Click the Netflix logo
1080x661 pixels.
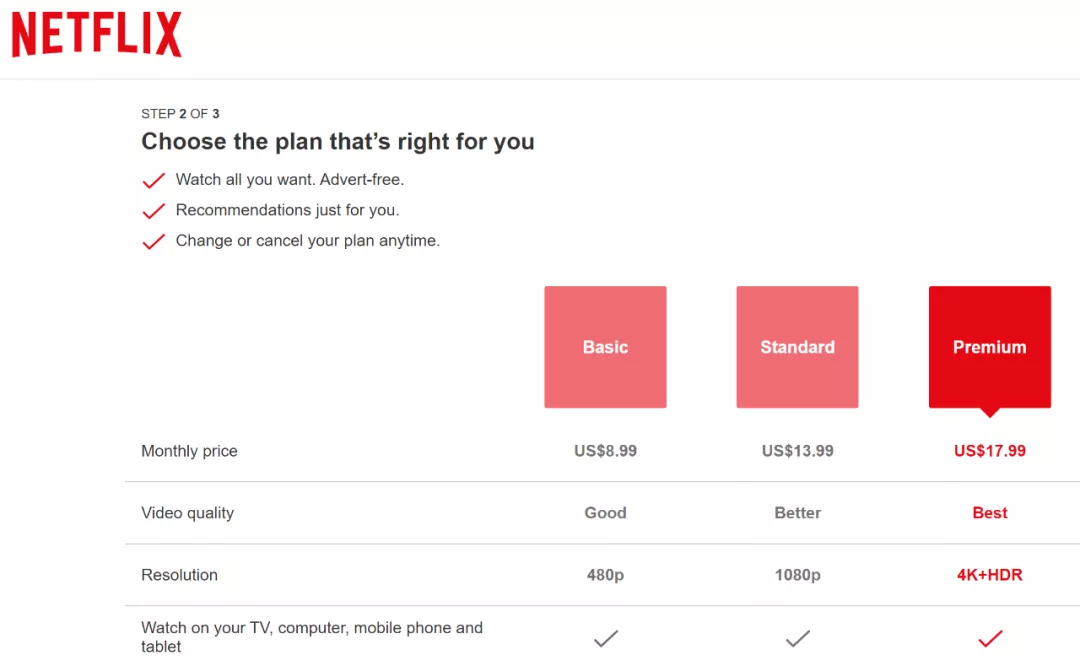point(96,35)
